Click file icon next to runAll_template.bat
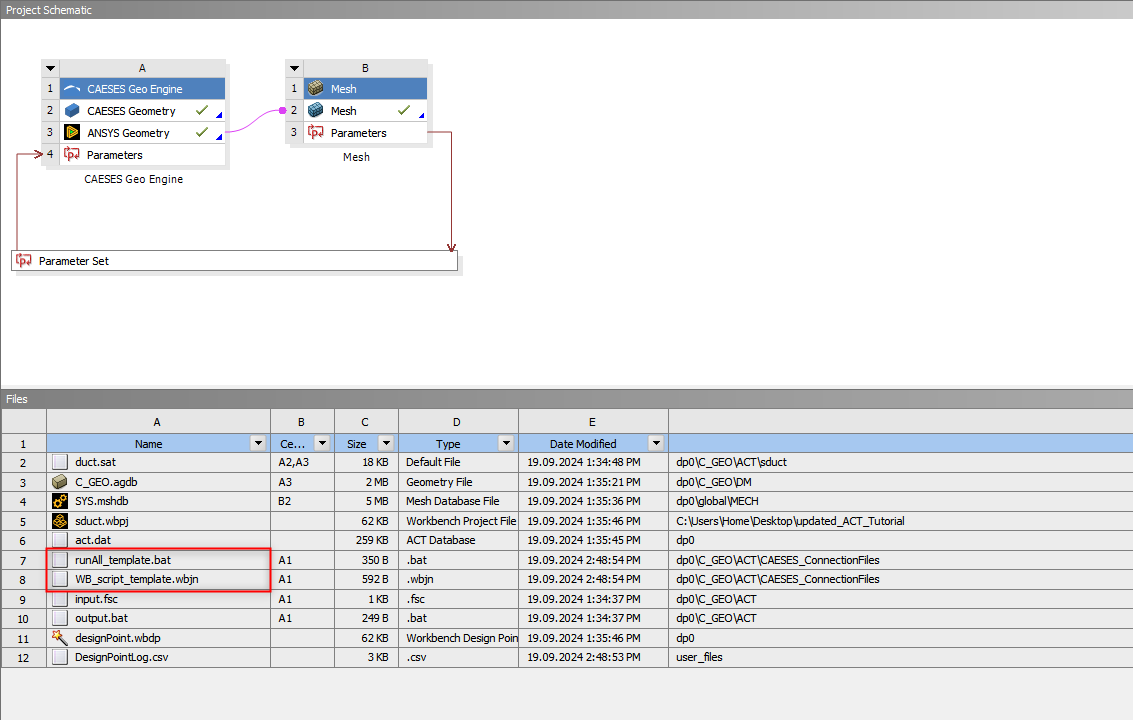Screen dimensions: 1133x720 tap(60, 560)
